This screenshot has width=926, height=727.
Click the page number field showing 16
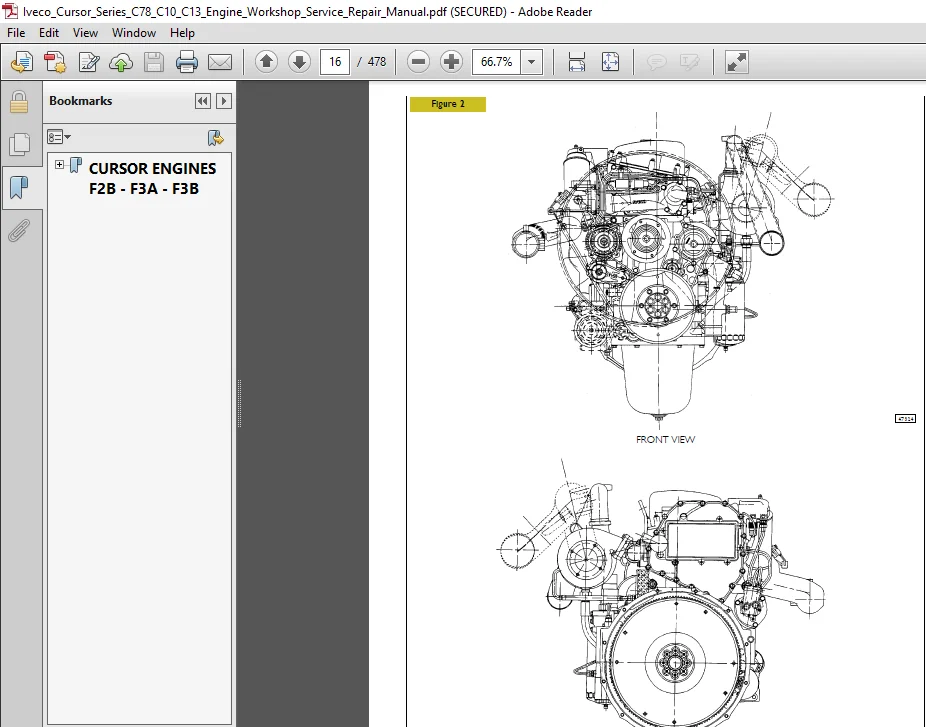coord(335,61)
